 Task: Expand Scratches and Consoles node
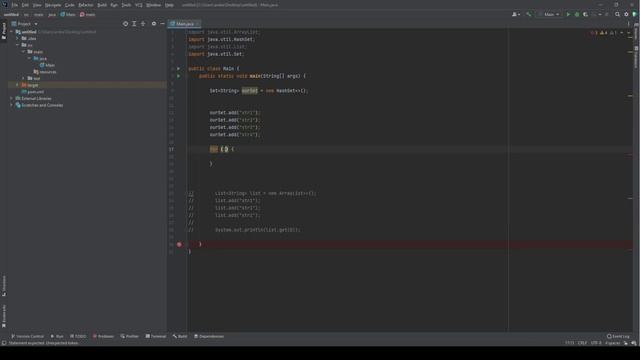point(11,105)
